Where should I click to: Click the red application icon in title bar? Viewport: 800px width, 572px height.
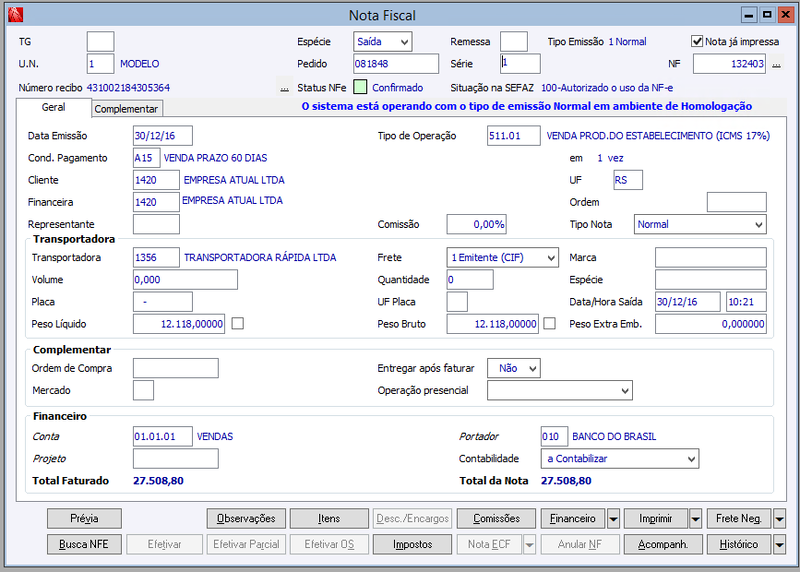(x=16, y=15)
